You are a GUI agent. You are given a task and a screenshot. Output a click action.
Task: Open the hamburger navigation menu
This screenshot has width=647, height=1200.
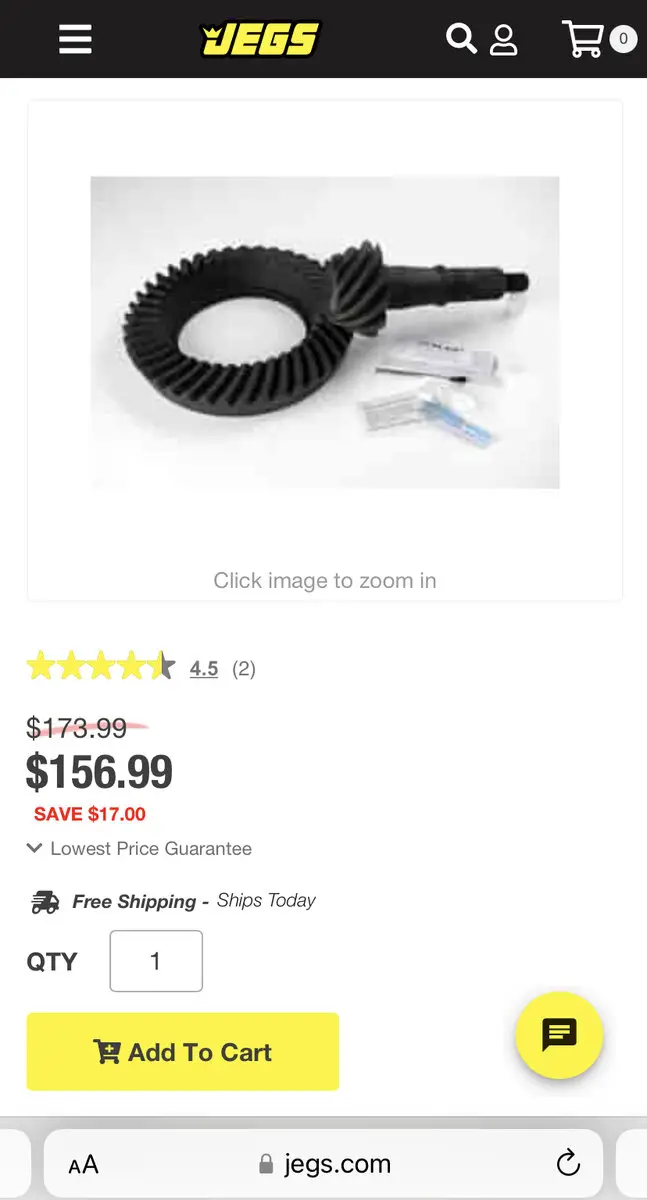pyautogui.click(x=75, y=39)
